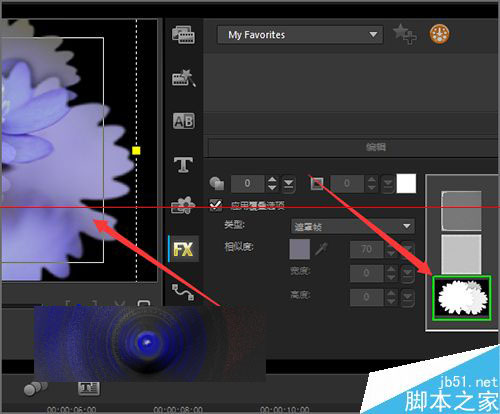Screen dimensions: 500x414
Task: Select the dark gray mask frame thumbnail
Action: coord(462,211)
